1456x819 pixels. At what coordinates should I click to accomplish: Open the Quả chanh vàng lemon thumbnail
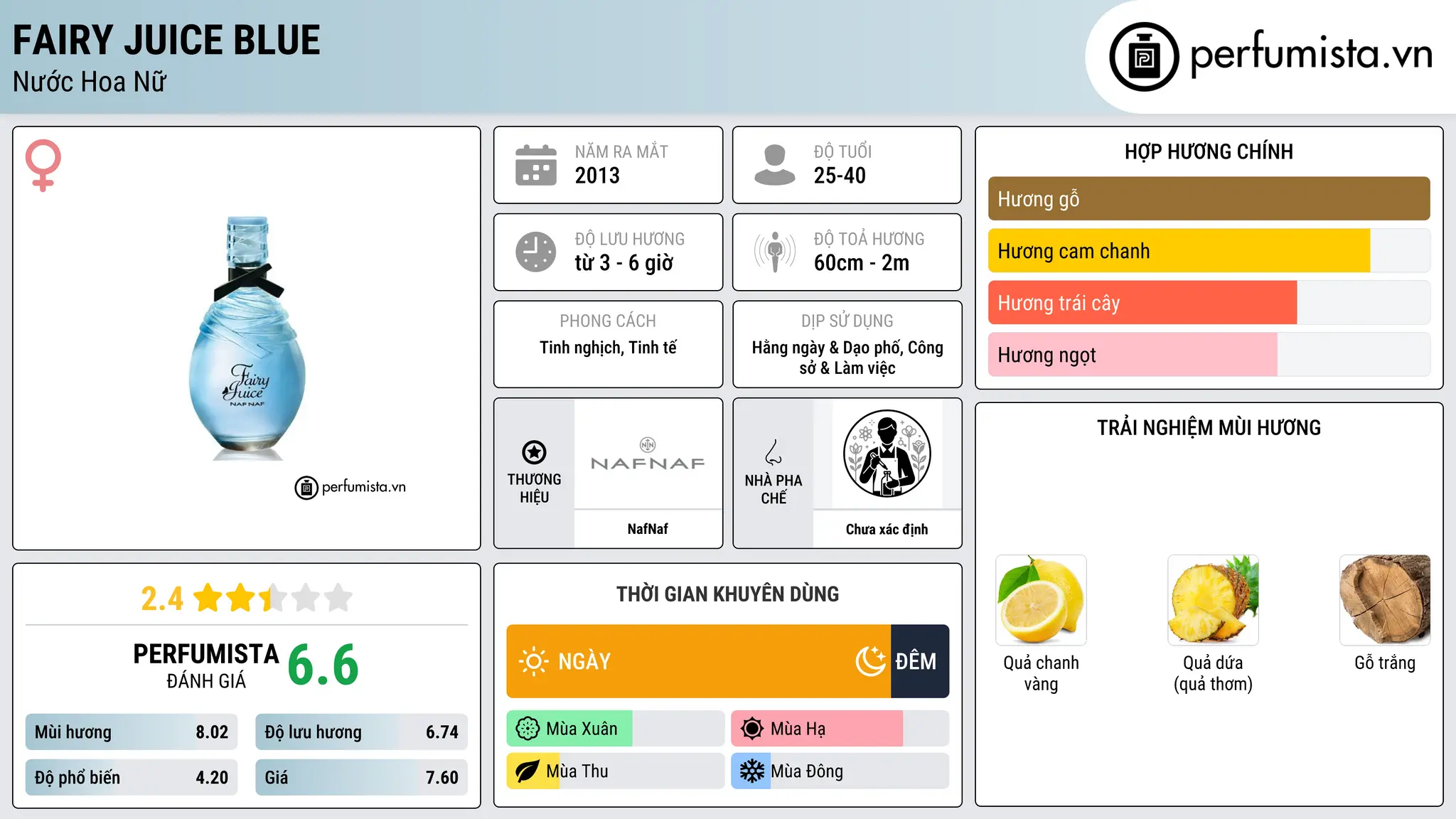[x=1041, y=600]
